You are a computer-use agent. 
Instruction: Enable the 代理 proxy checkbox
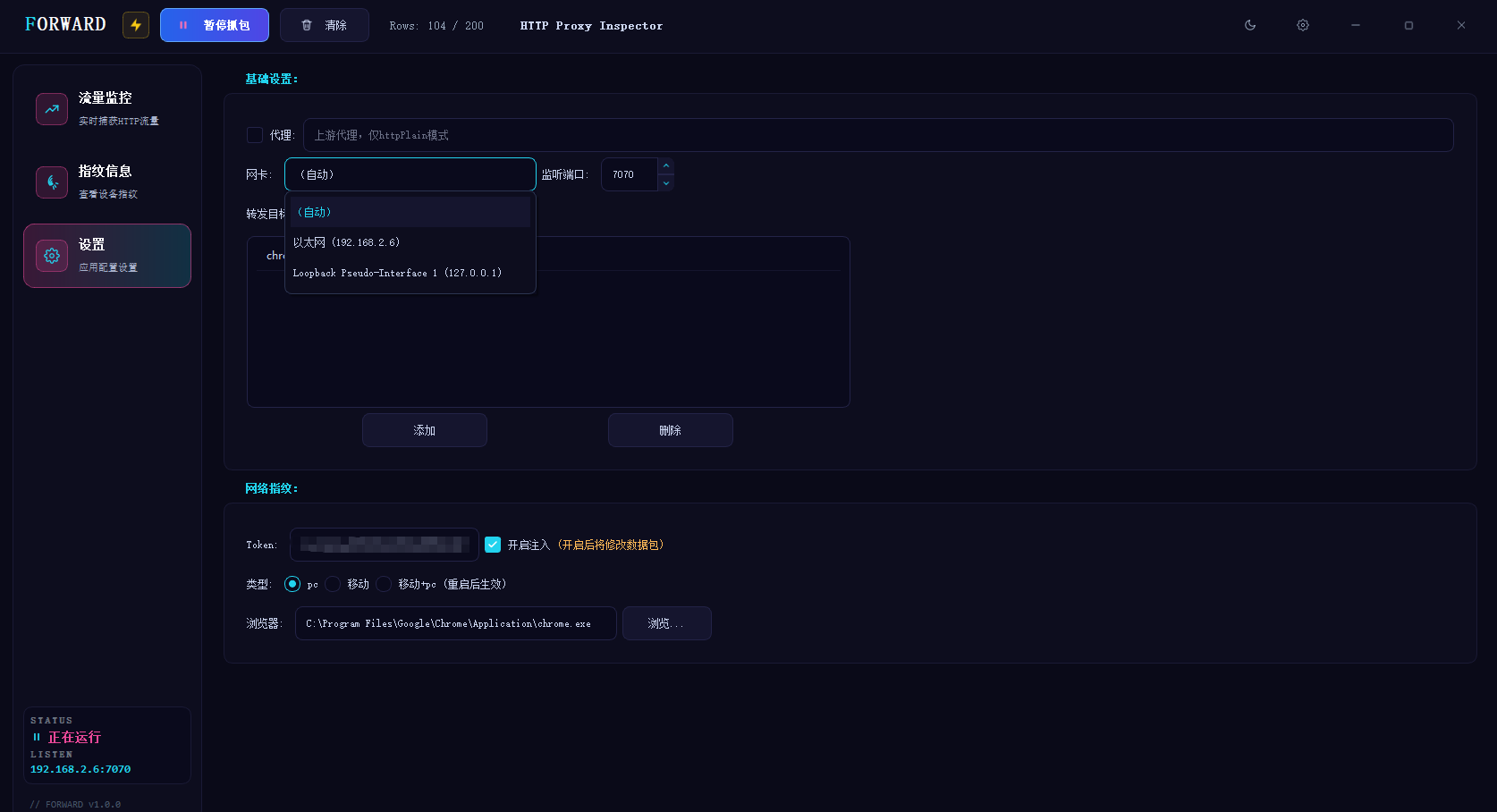[255, 135]
